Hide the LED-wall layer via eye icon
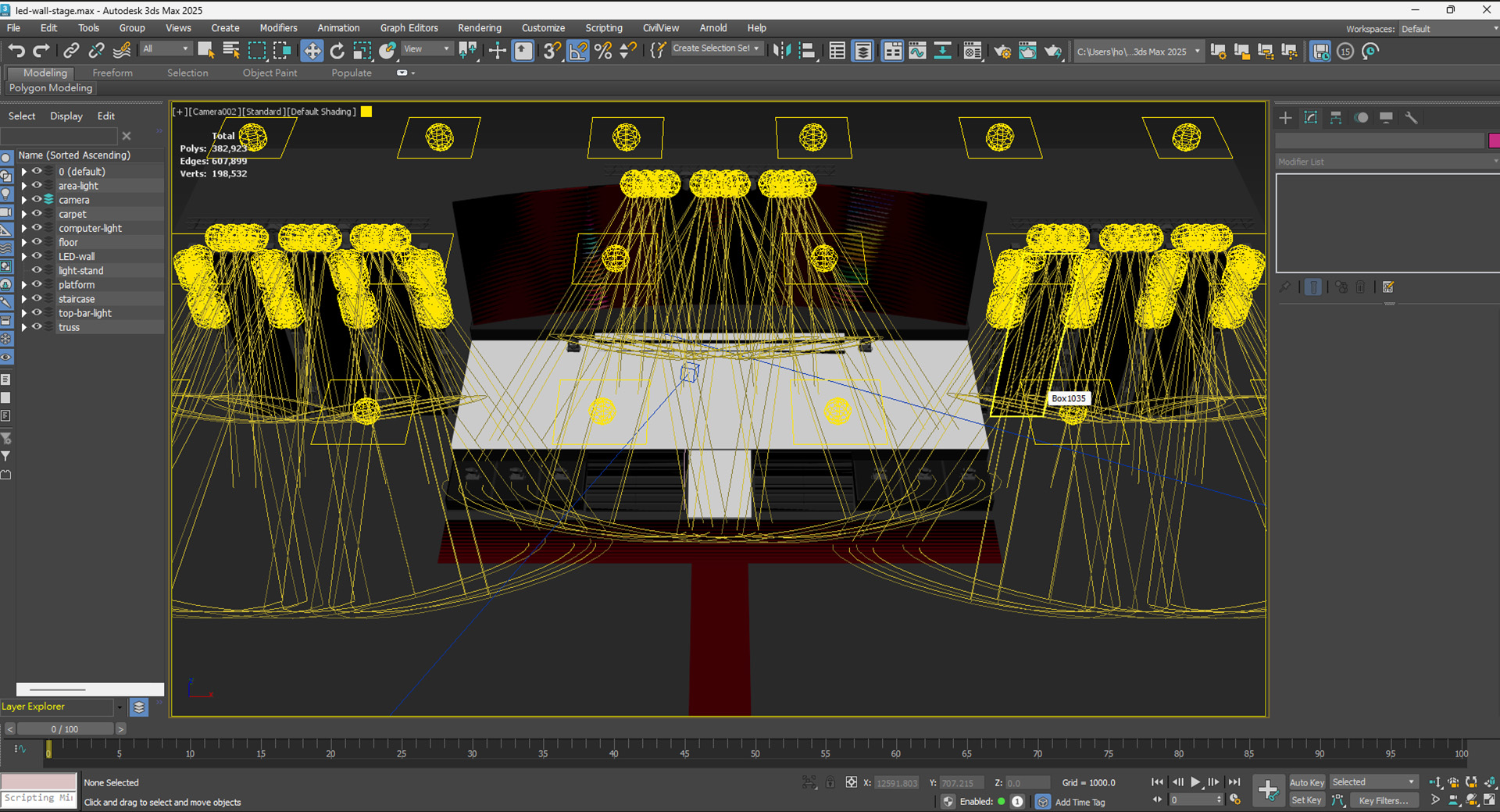 coord(37,256)
